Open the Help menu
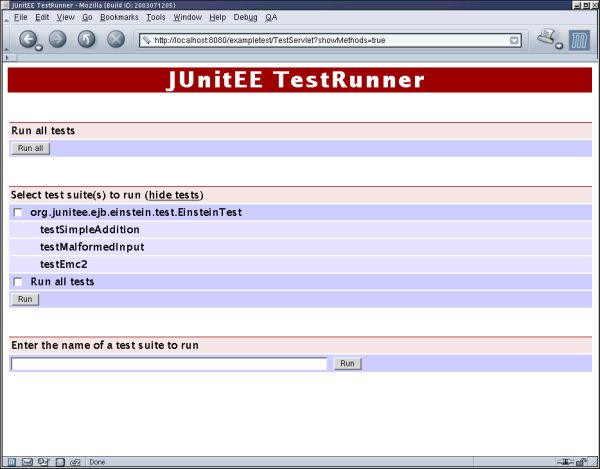600x469 pixels. (217, 18)
